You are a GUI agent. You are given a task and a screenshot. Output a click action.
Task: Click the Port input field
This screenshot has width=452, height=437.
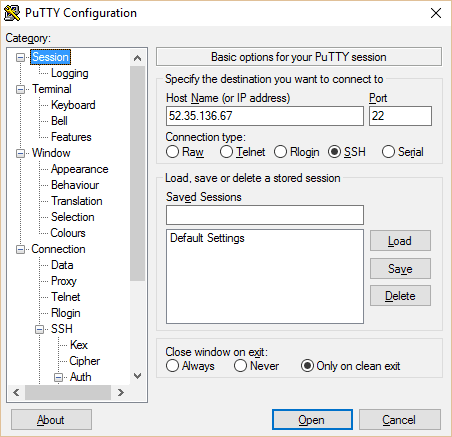point(400,116)
